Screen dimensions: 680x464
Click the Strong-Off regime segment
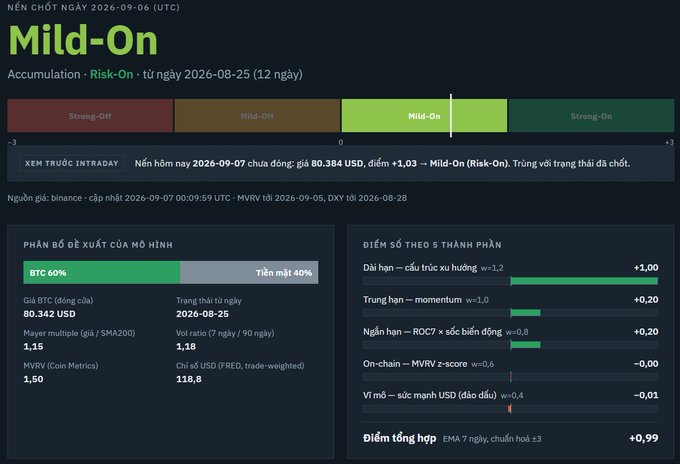click(90, 116)
